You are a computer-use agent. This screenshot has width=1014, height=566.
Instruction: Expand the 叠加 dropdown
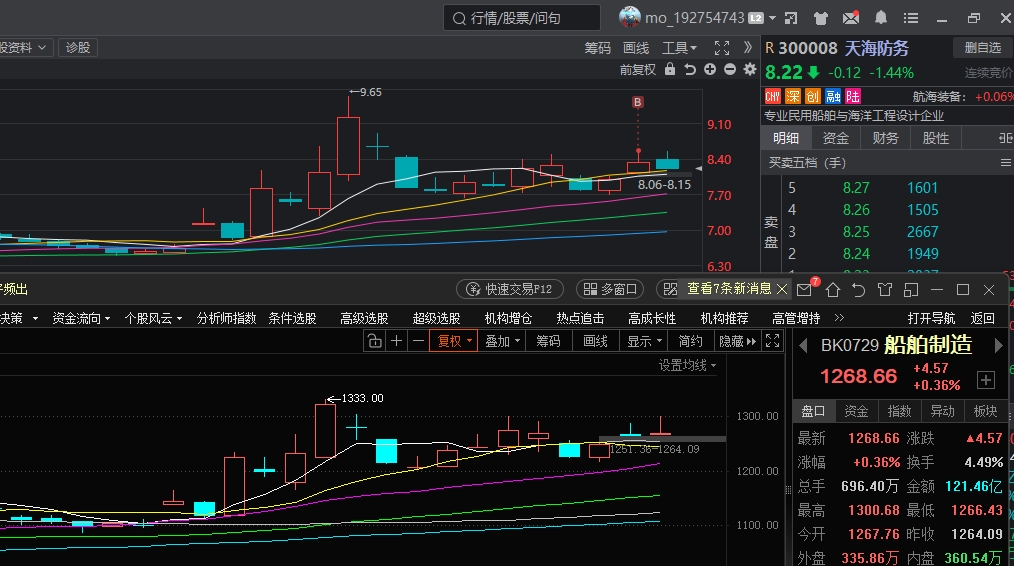[502, 341]
